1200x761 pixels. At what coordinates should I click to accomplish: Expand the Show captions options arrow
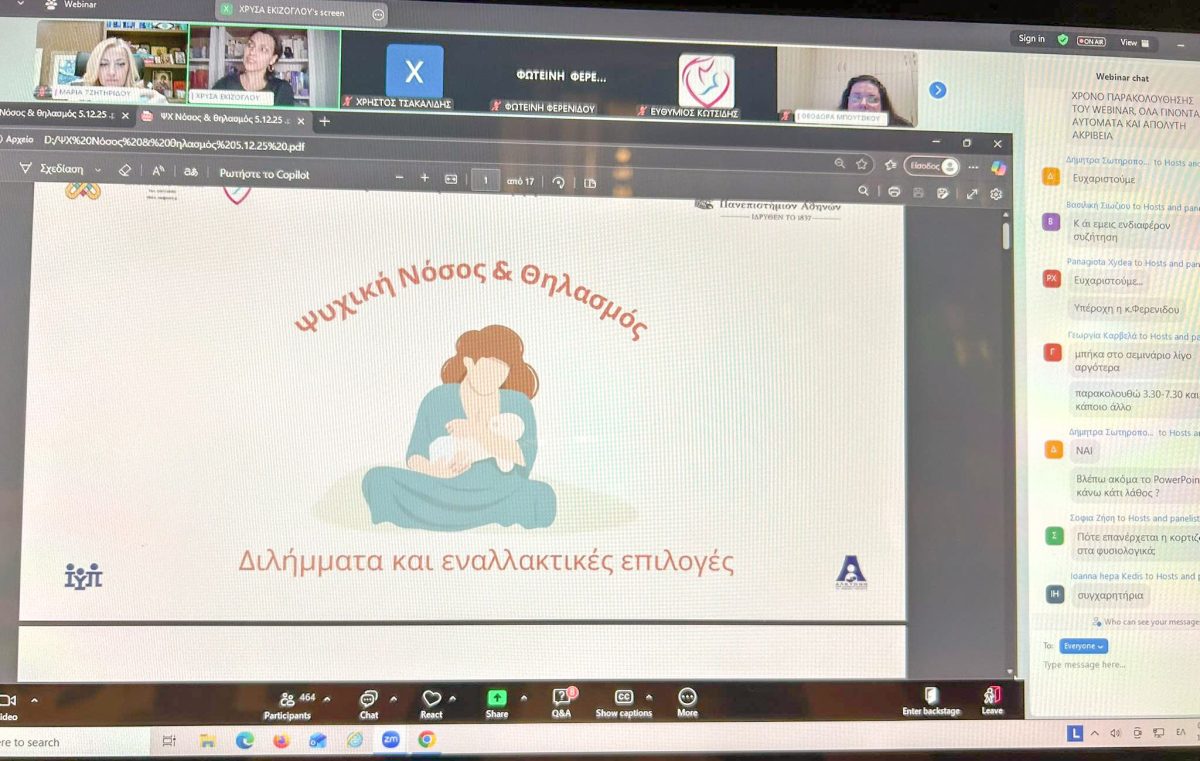point(650,698)
